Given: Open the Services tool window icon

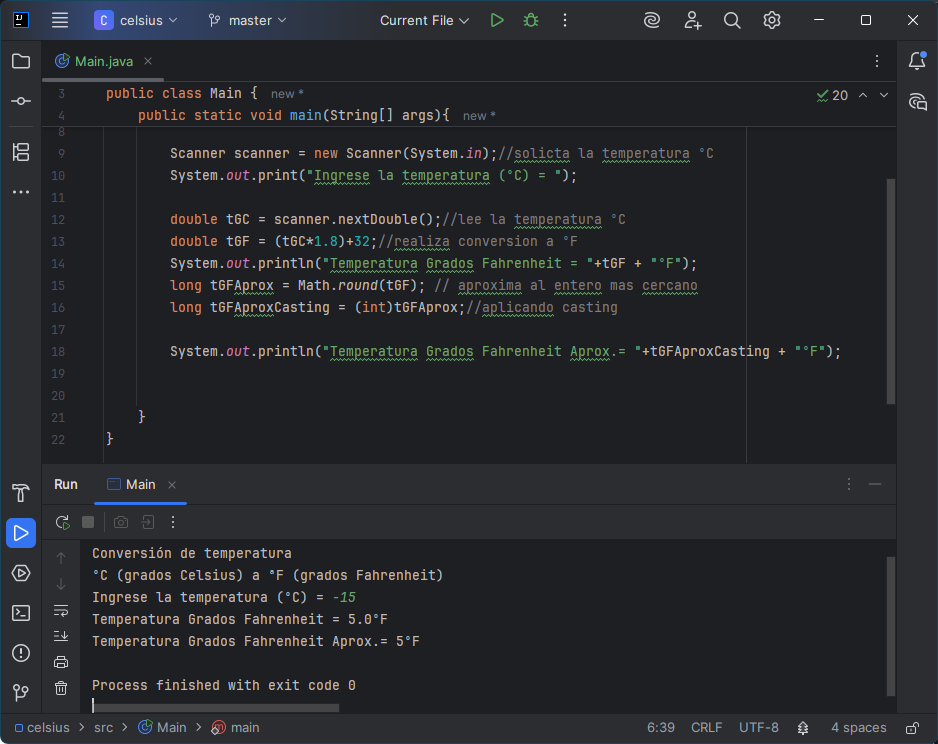Looking at the screenshot, I should pos(21,573).
